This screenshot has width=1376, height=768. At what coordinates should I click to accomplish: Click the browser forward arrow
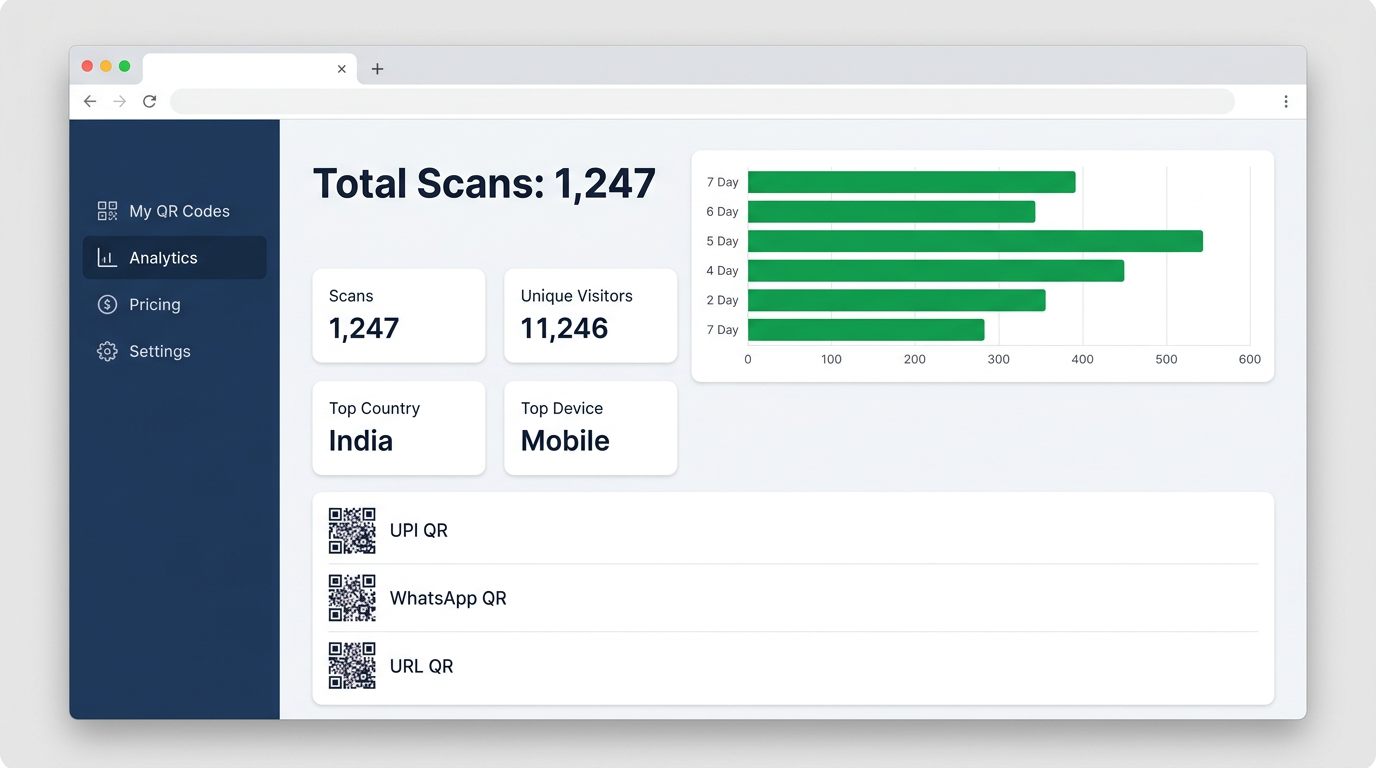tap(119, 101)
